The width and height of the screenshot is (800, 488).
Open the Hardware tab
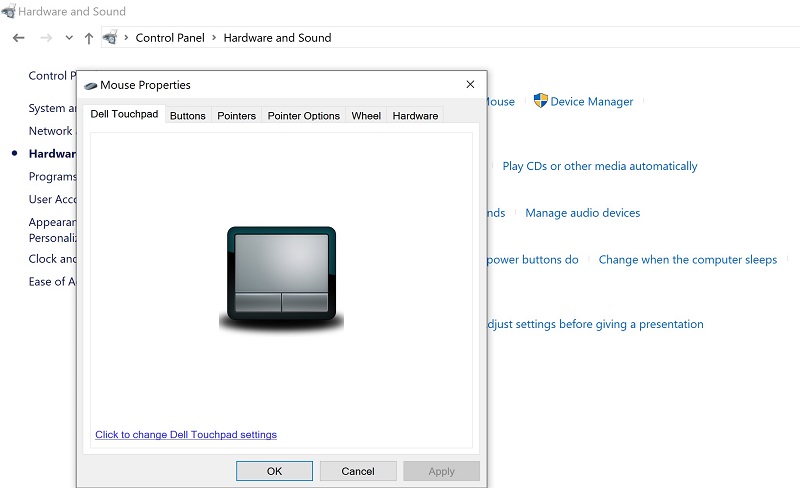click(x=415, y=116)
